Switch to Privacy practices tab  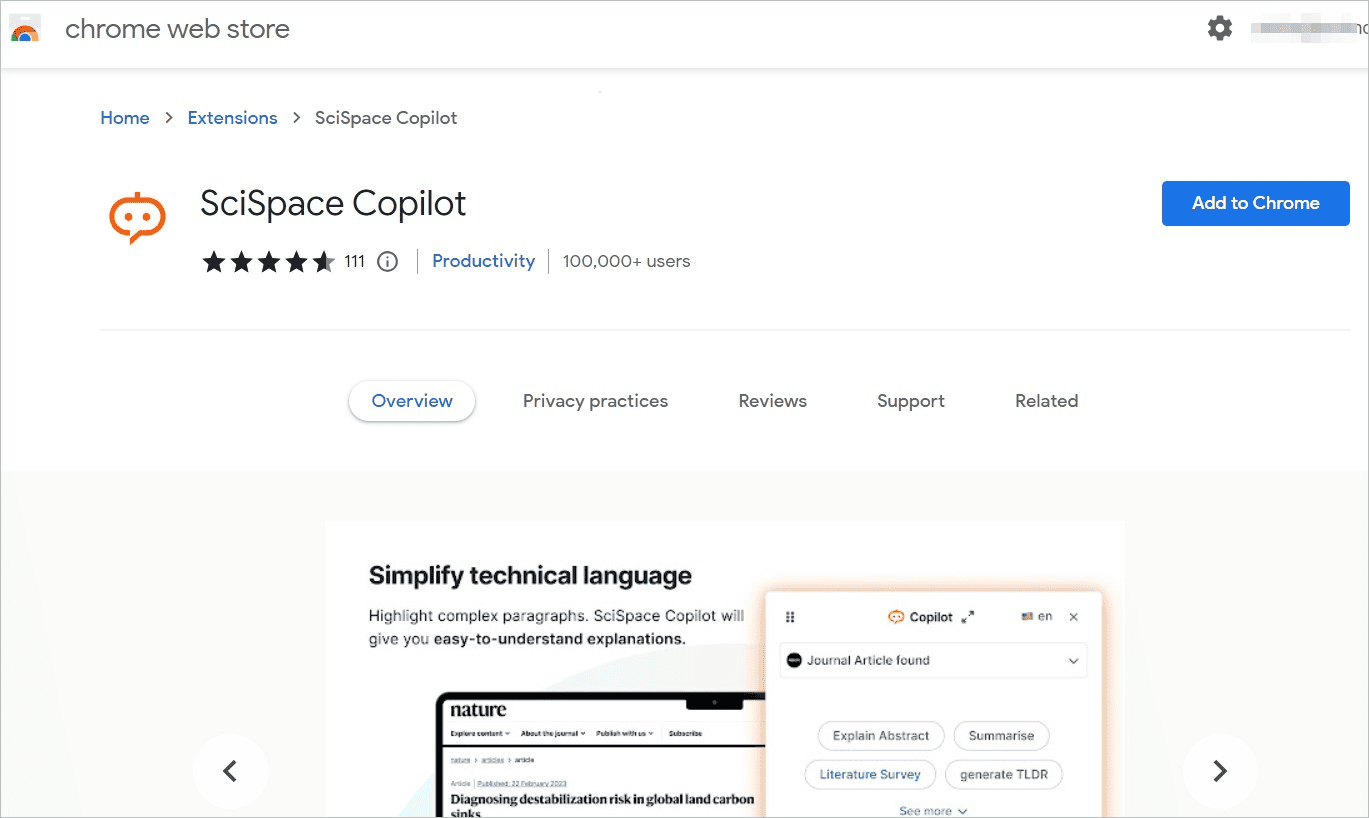coord(595,401)
